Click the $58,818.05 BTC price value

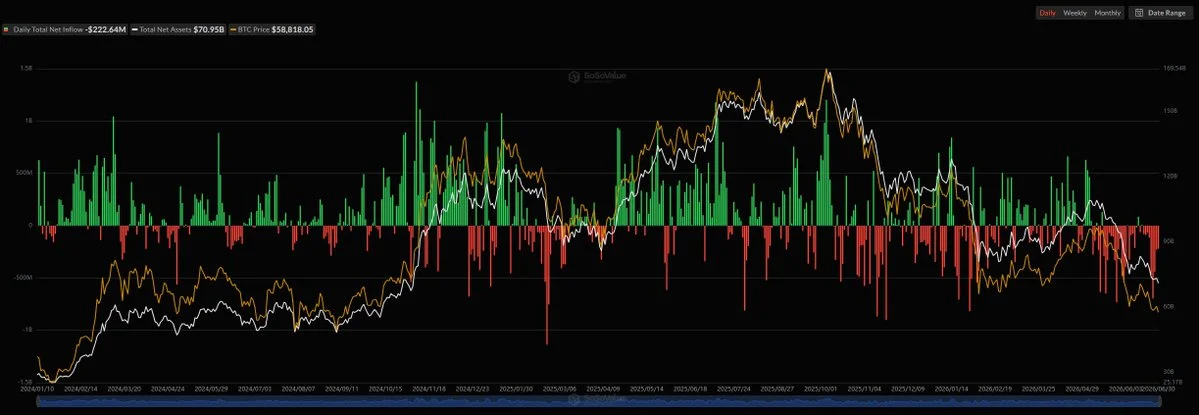point(292,30)
